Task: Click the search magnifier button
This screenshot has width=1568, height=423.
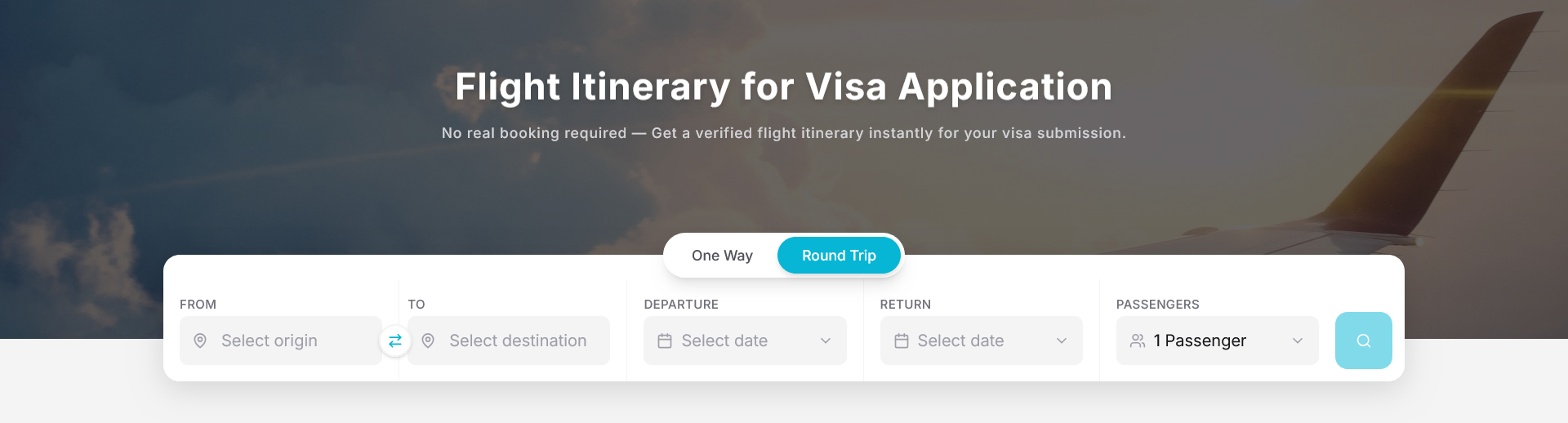Action: coord(1363,341)
